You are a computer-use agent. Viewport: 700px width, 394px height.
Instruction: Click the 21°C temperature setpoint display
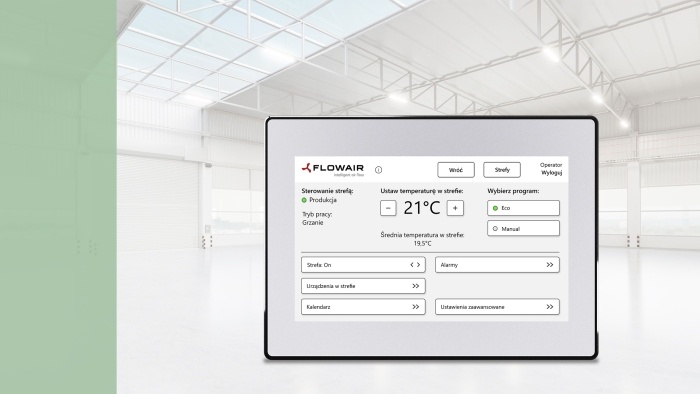click(x=422, y=208)
